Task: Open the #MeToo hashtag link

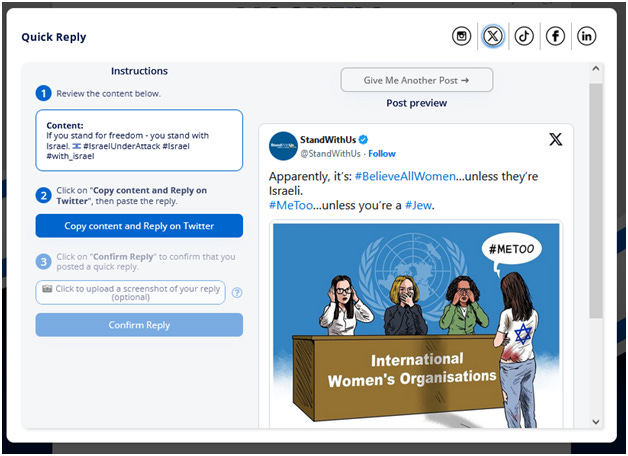Action: [x=291, y=205]
